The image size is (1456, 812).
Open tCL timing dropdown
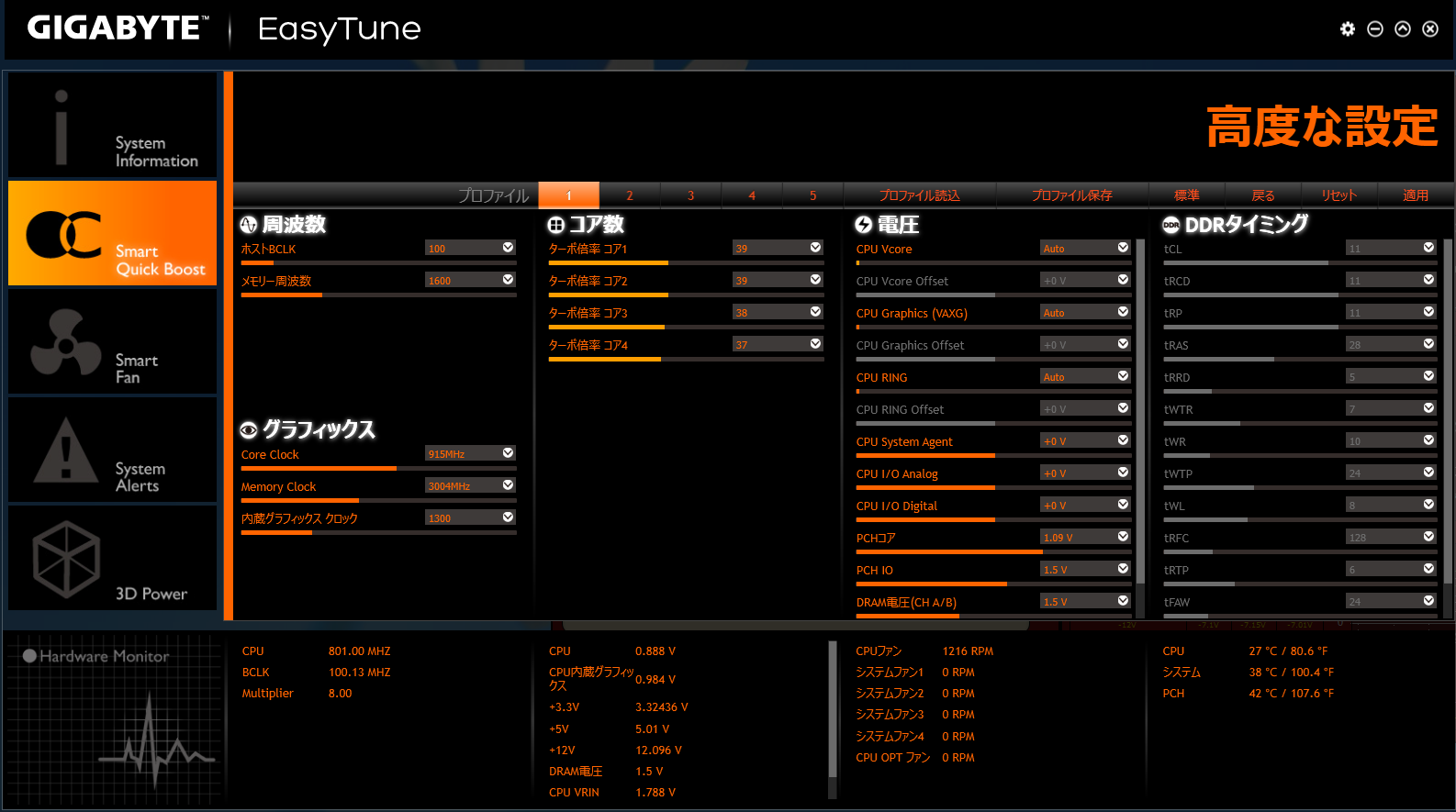1392,249
